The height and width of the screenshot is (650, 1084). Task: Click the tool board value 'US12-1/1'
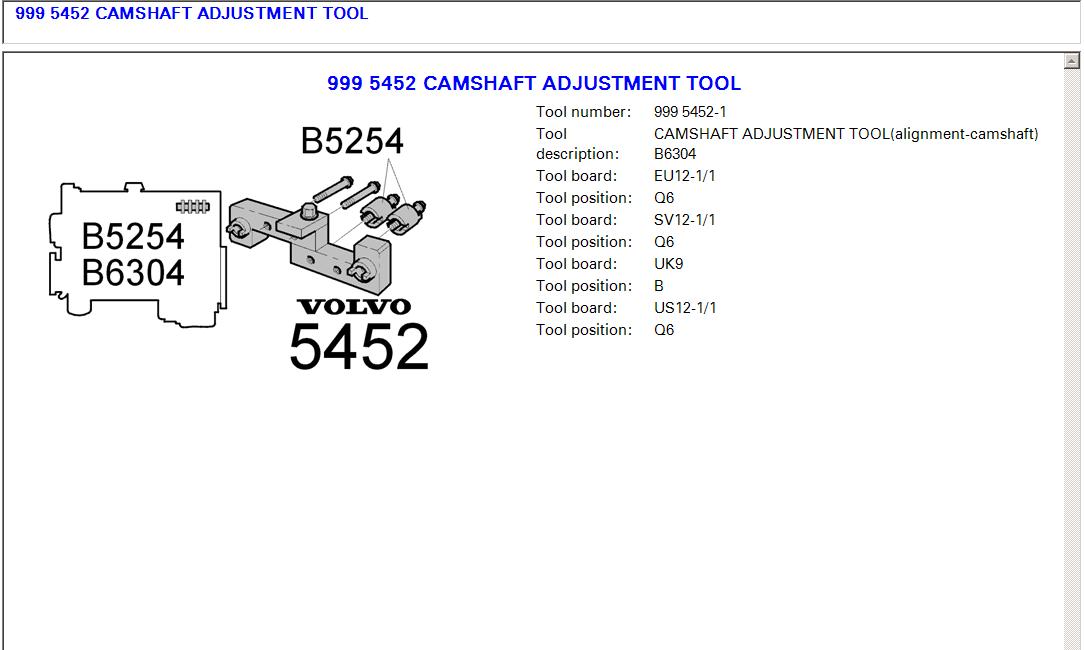pos(685,308)
